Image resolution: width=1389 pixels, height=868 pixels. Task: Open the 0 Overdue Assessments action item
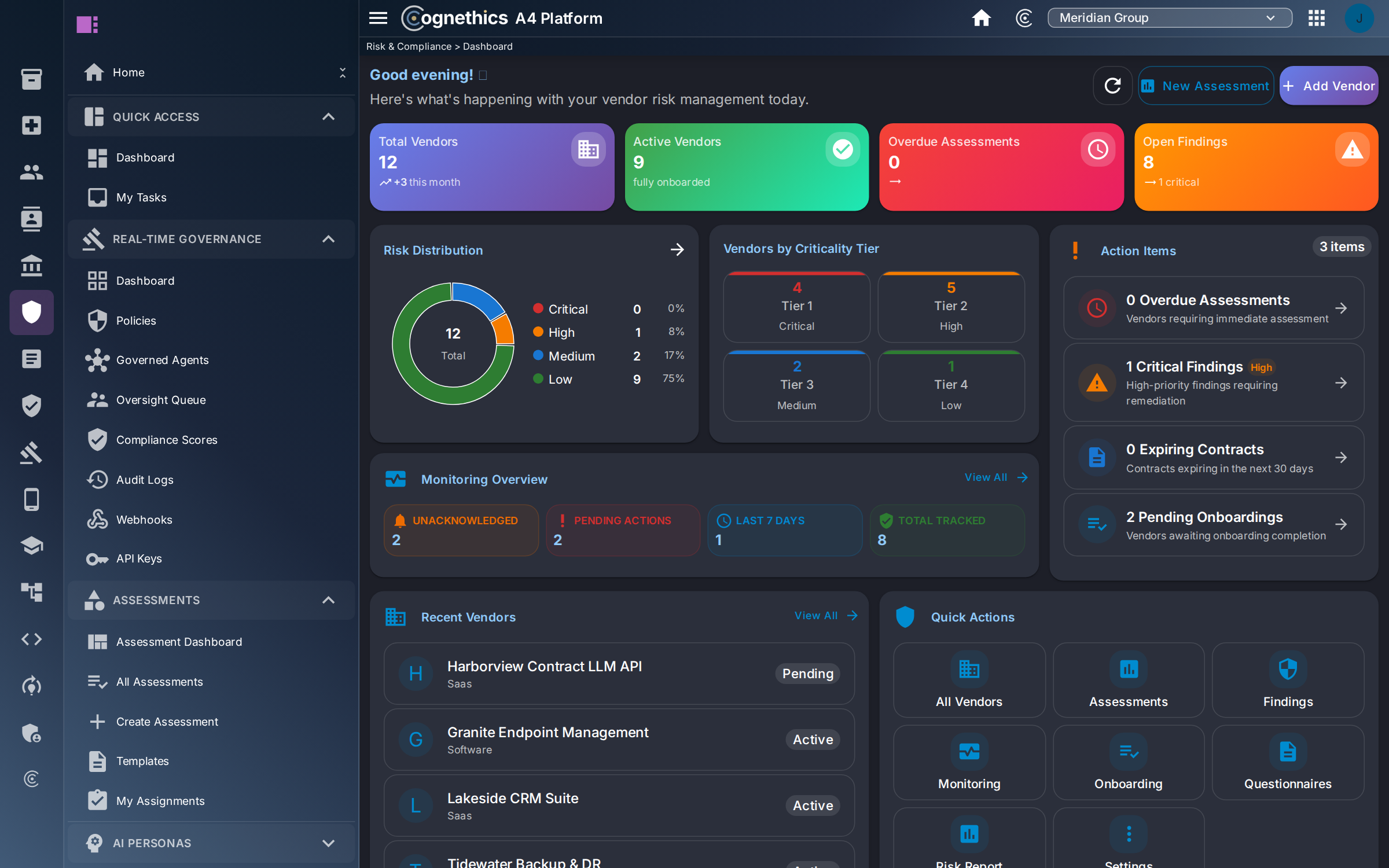point(1214,308)
